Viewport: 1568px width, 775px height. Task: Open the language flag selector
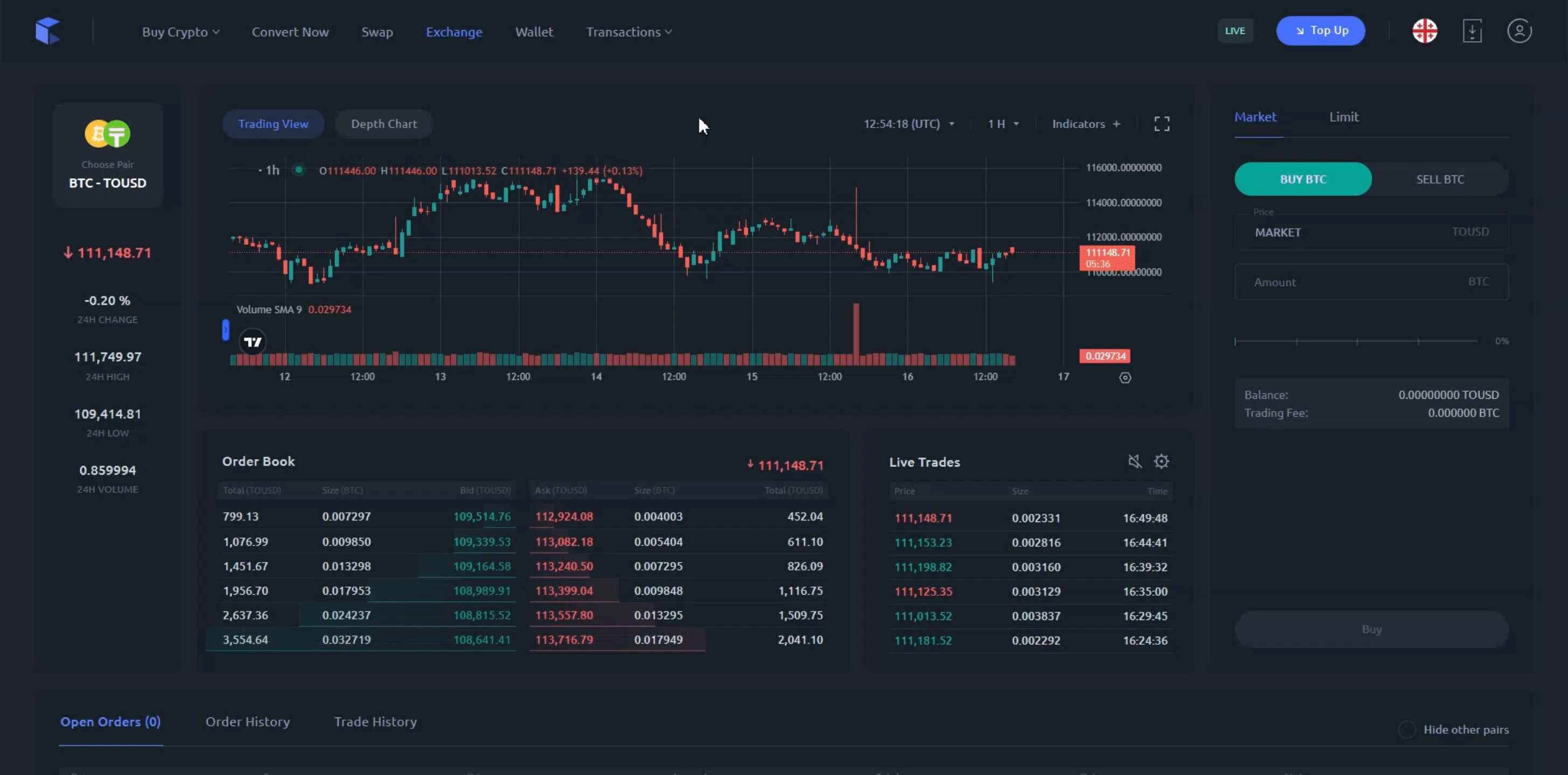[1424, 31]
